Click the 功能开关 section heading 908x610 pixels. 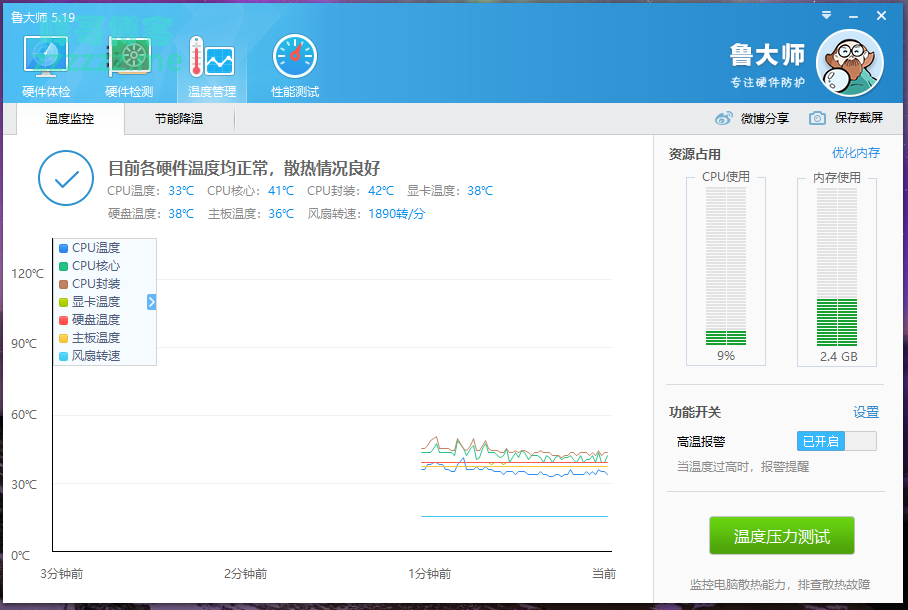(x=695, y=412)
